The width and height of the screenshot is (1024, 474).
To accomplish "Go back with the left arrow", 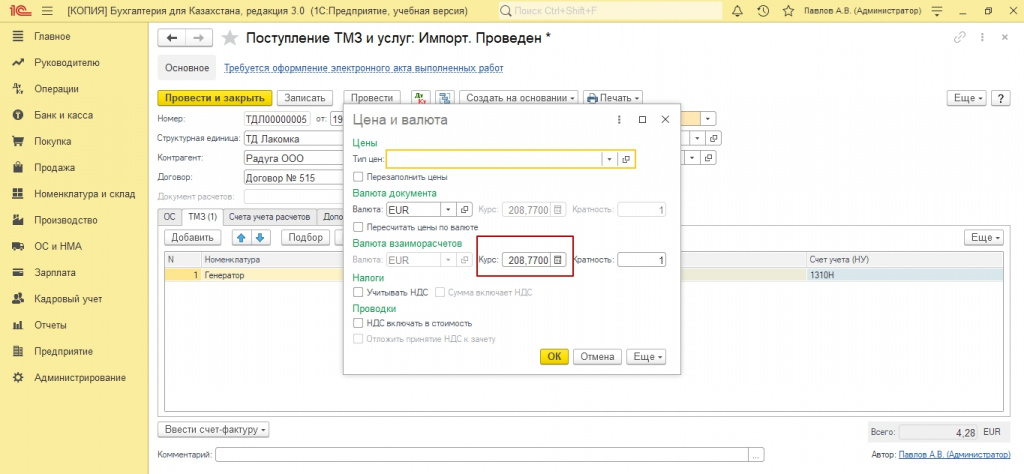I will [172, 38].
